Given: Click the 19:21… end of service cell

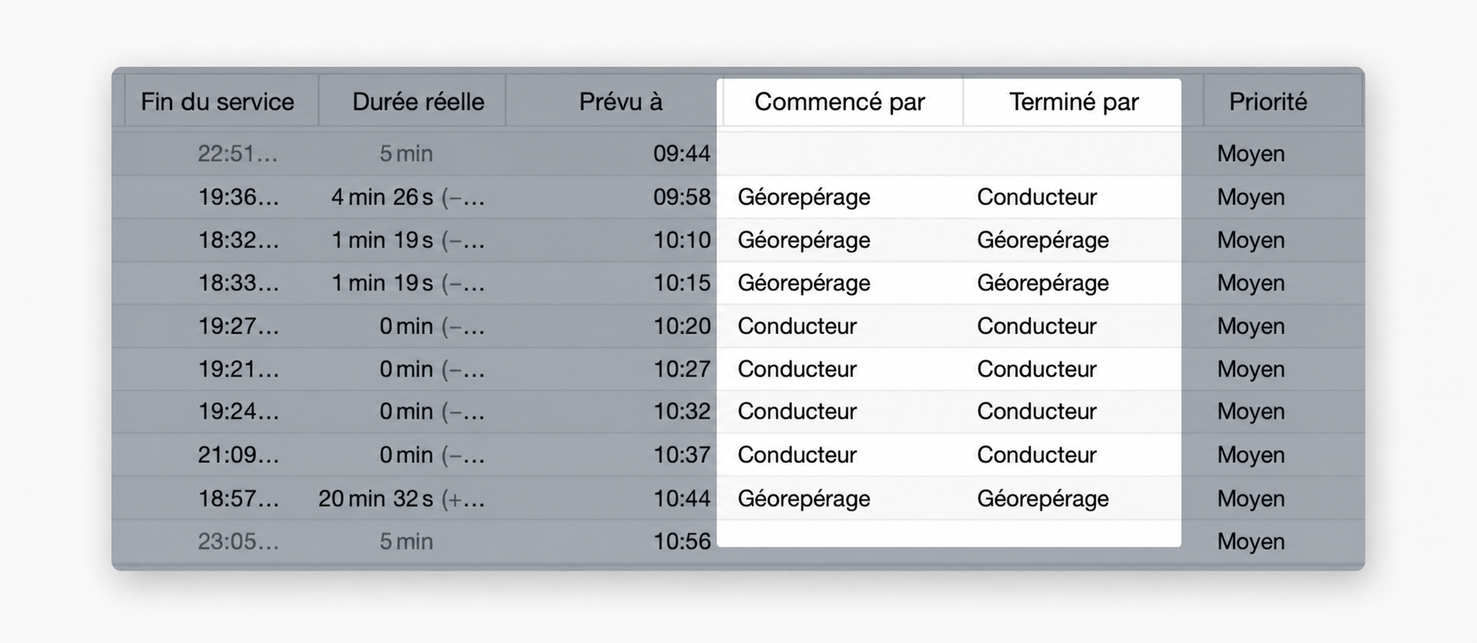Looking at the screenshot, I should (239, 369).
